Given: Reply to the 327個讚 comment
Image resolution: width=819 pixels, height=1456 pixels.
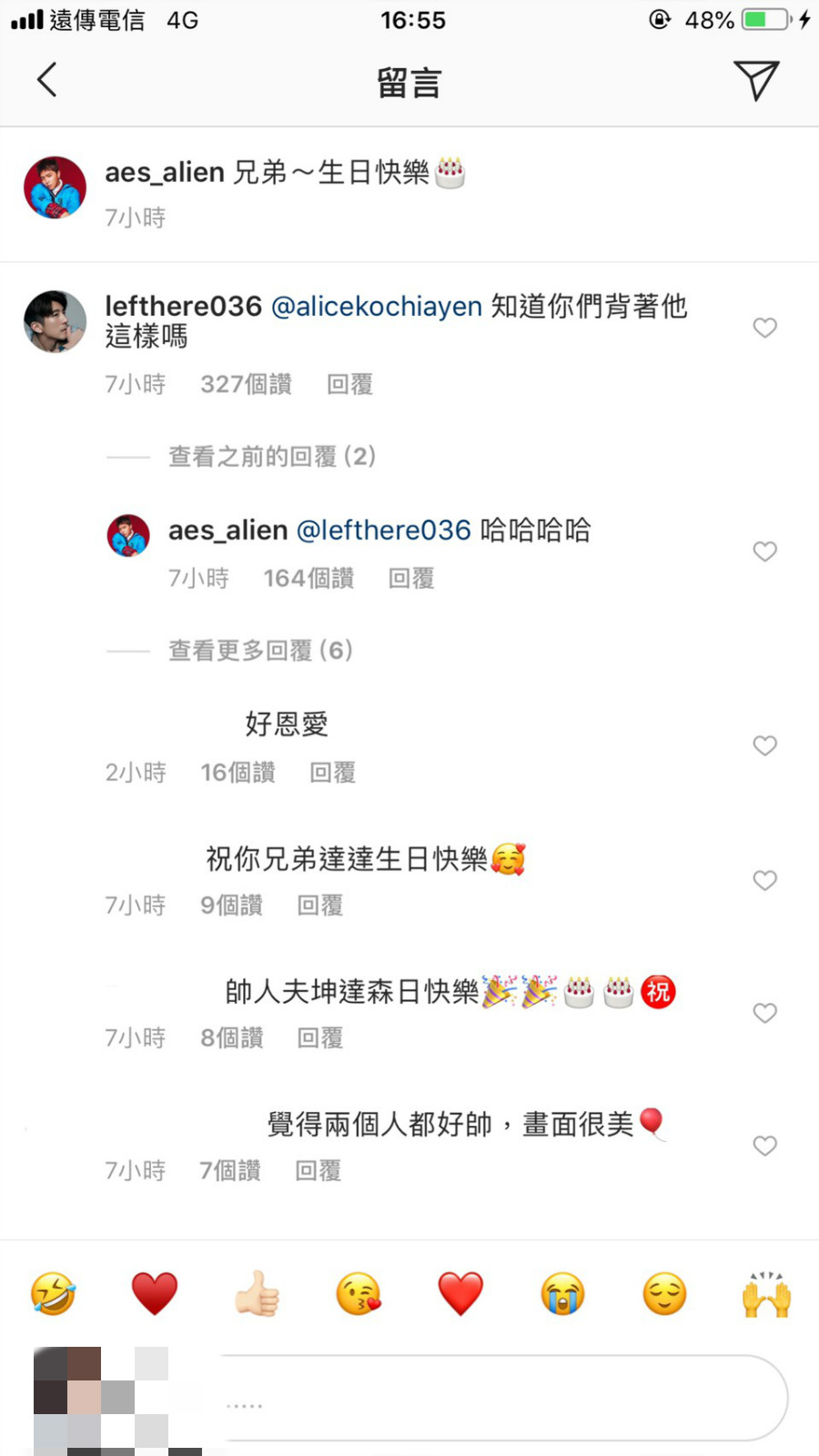Looking at the screenshot, I should (x=349, y=384).
